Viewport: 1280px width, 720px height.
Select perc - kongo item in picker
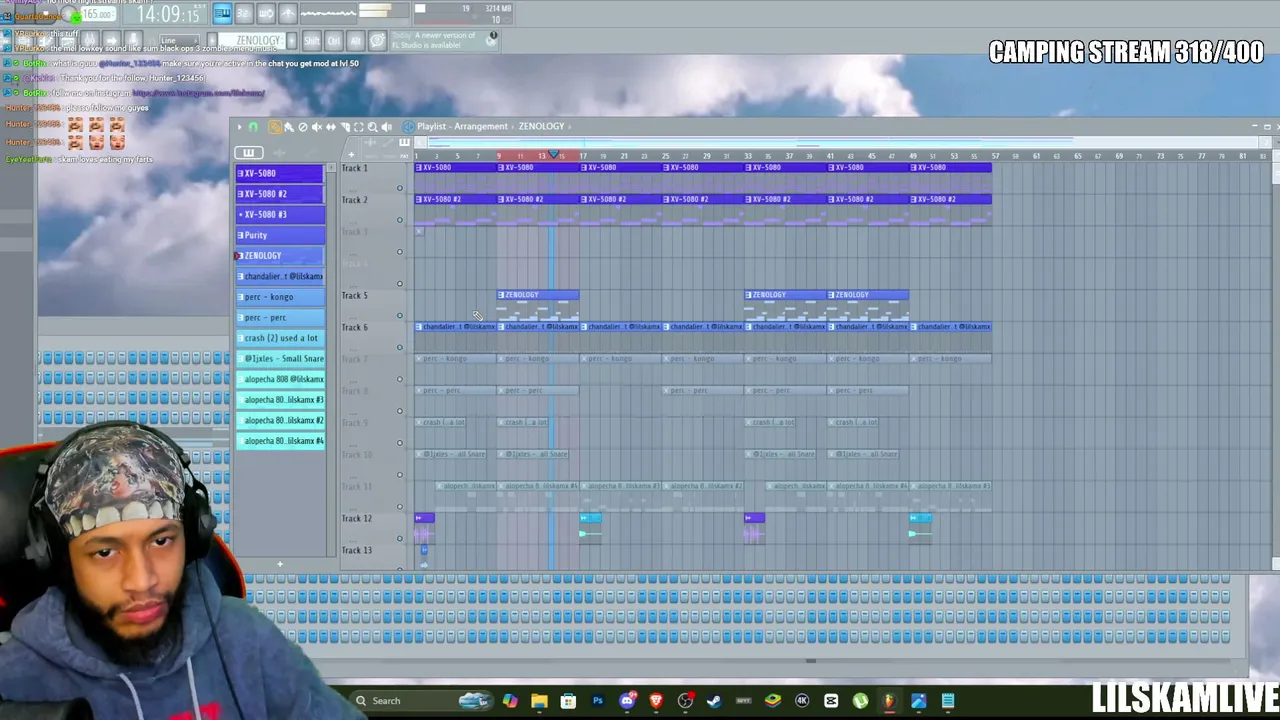click(x=280, y=297)
